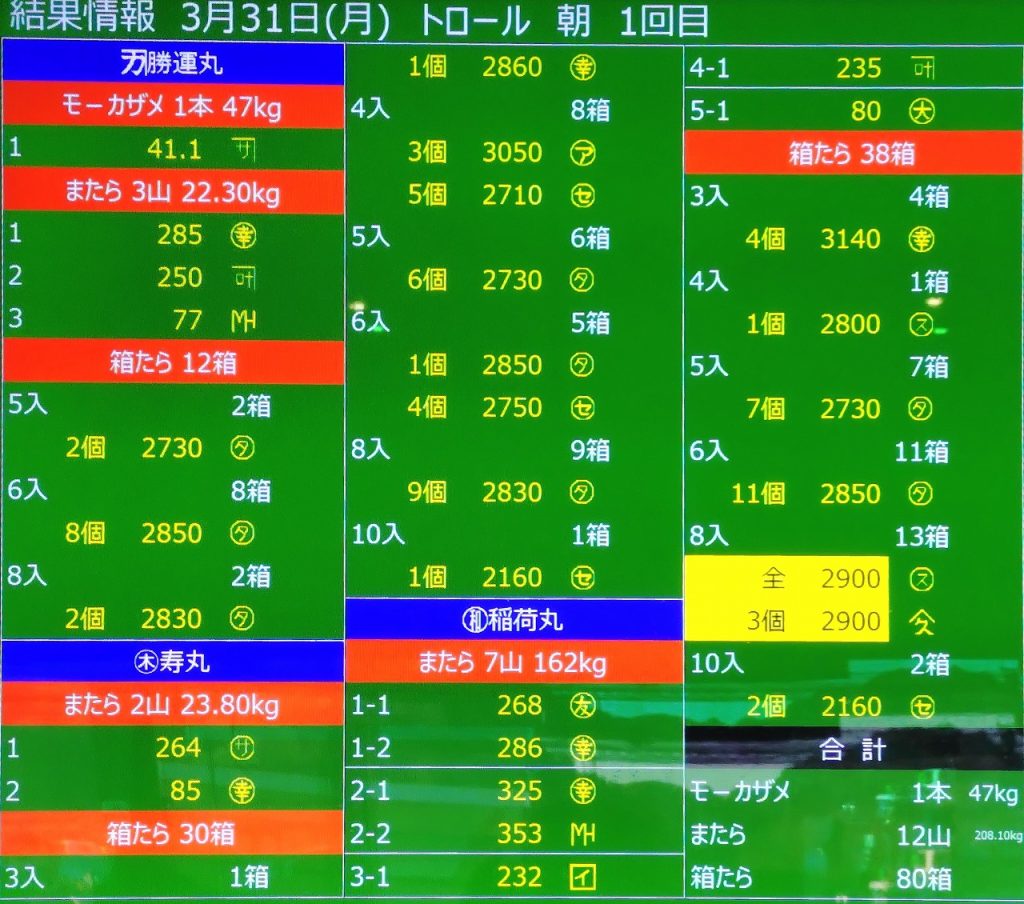Click the circled セ mark beside 2710
1024x904 pixels.
click(583, 196)
